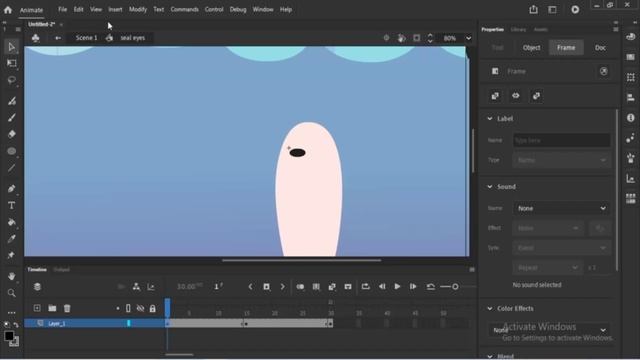Open the Sound Effect dropdown
Image resolution: width=640 pixels, height=360 pixels.
pyautogui.click(x=548, y=228)
